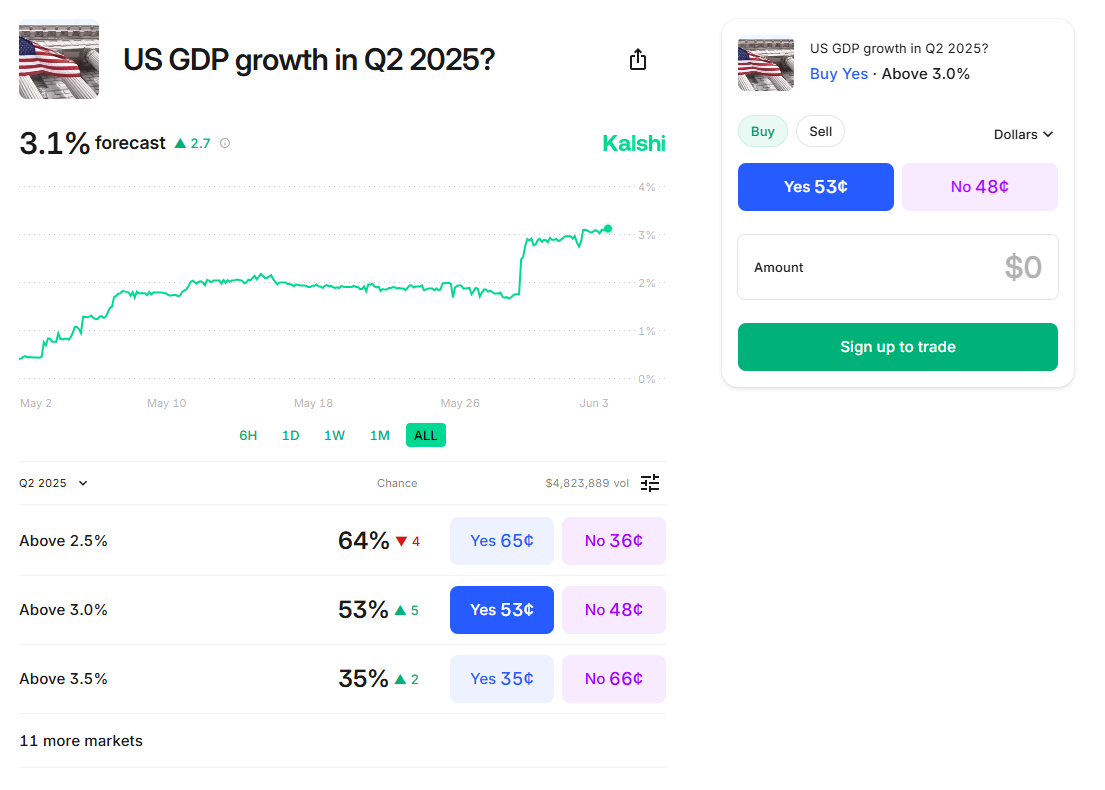Click the flag thumbnail in the trade panel

pyautogui.click(x=766, y=63)
